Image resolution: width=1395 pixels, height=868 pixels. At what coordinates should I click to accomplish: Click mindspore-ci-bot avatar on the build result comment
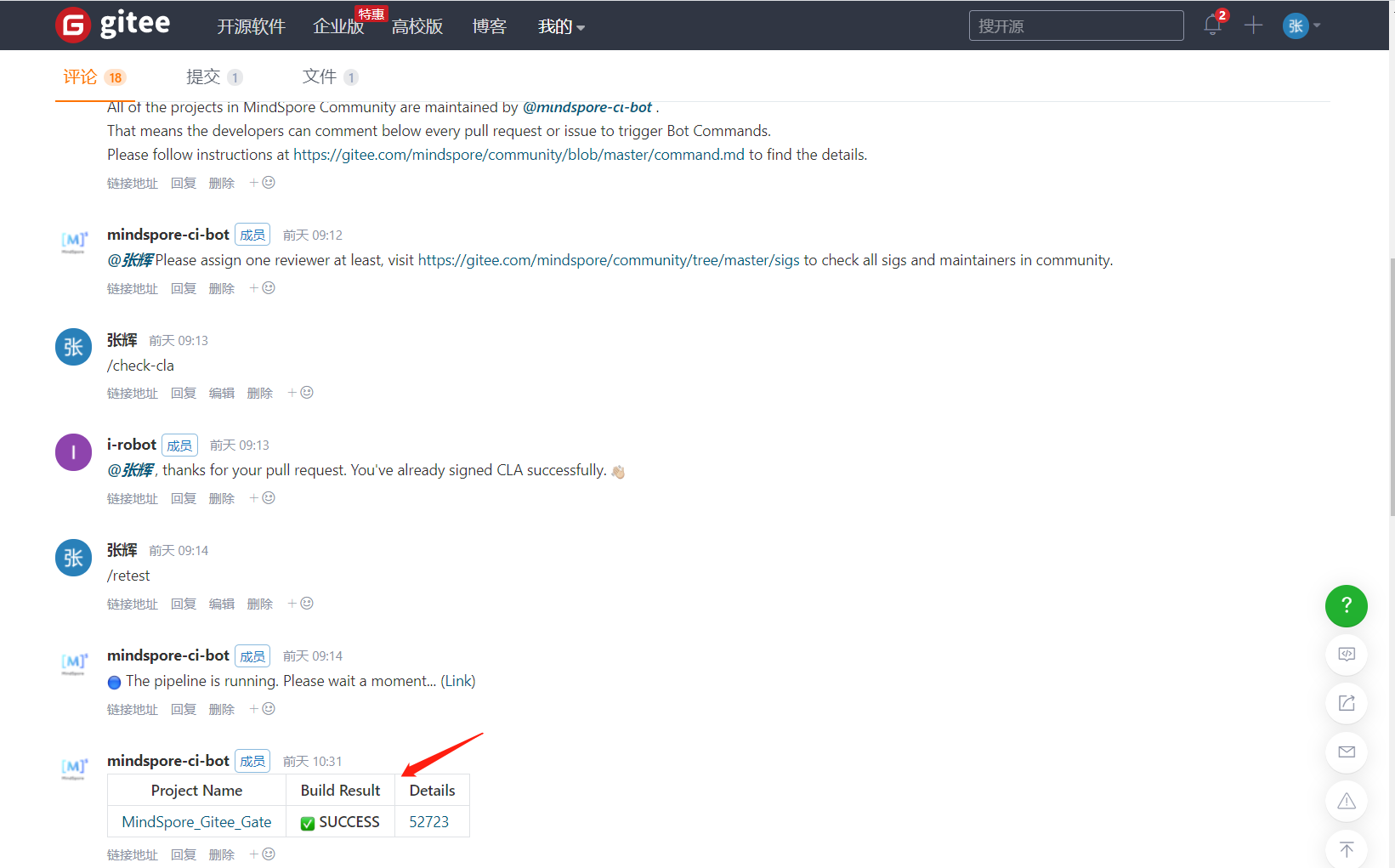[74, 768]
